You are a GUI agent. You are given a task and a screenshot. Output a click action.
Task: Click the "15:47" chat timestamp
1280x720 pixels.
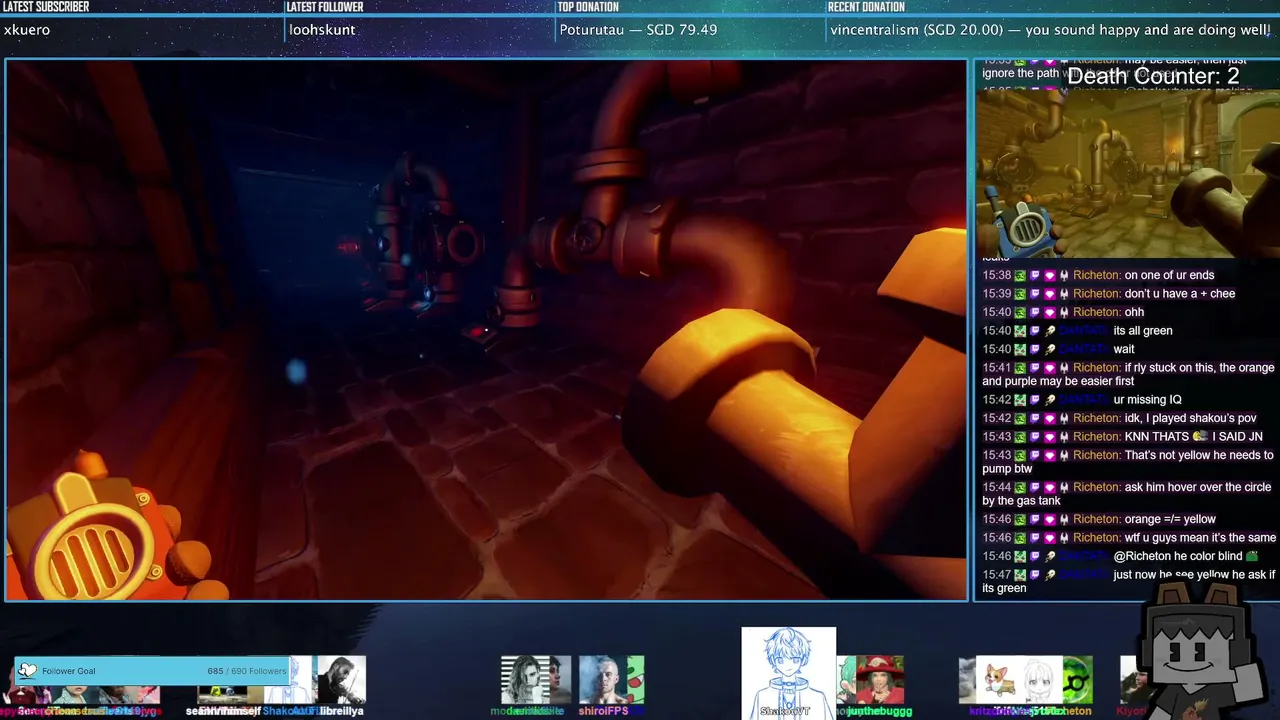pyautogui.click(x=997, y=575)
